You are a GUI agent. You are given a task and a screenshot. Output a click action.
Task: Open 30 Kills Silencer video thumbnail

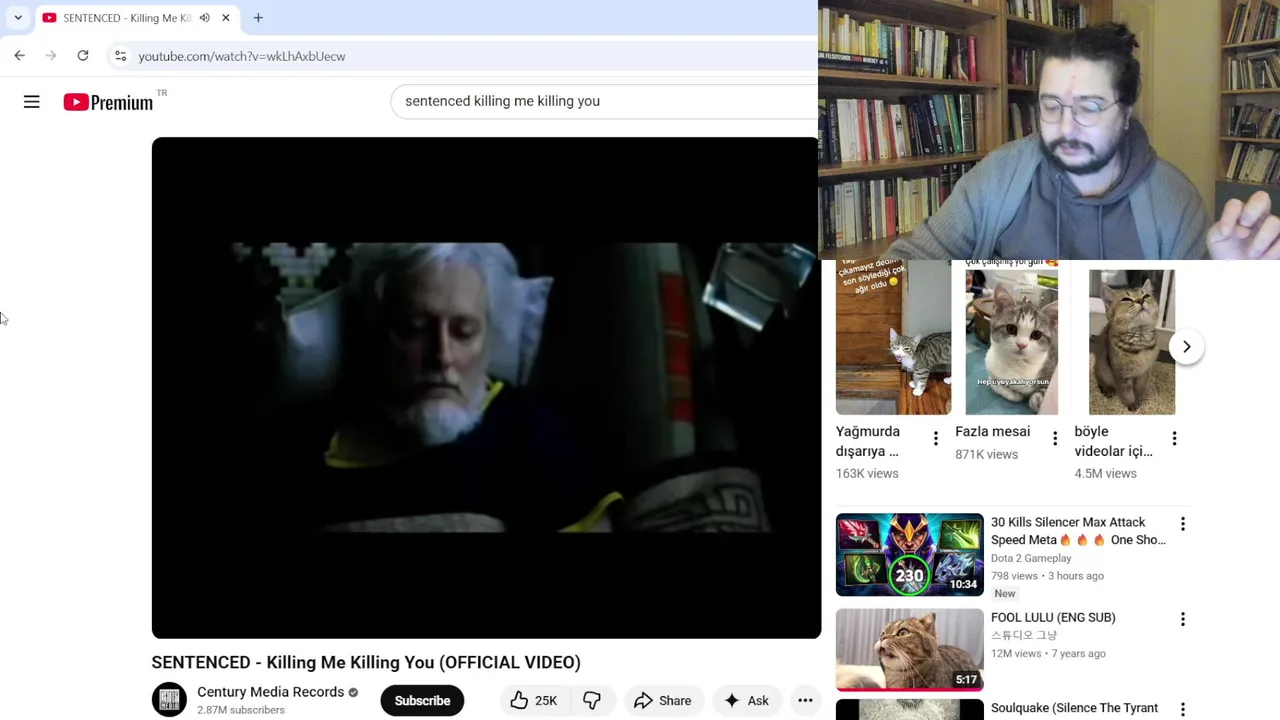click(x=909, y=555)
